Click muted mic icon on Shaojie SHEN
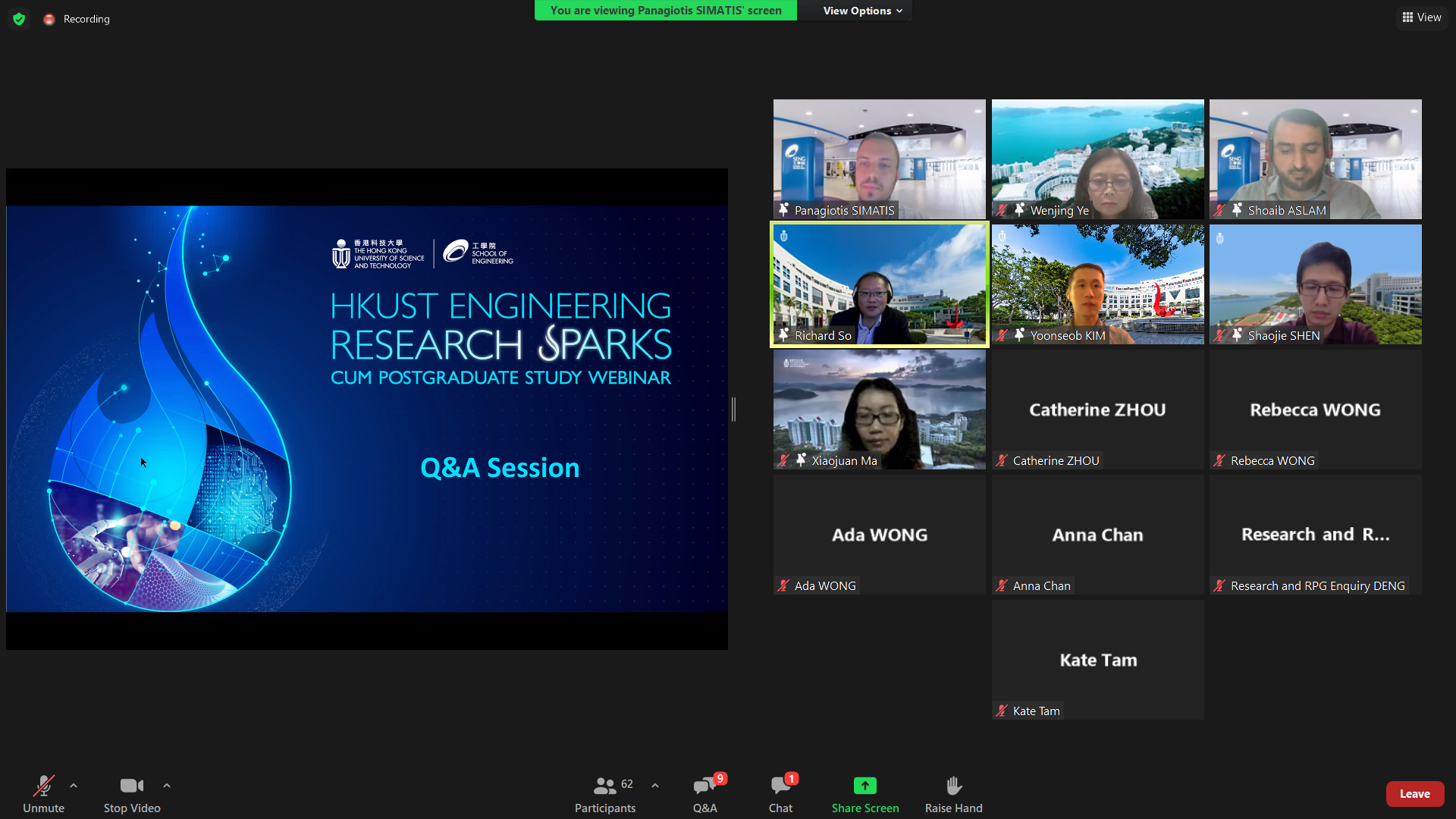This screenshot has height=819, width=1456. click(1219, 335)
